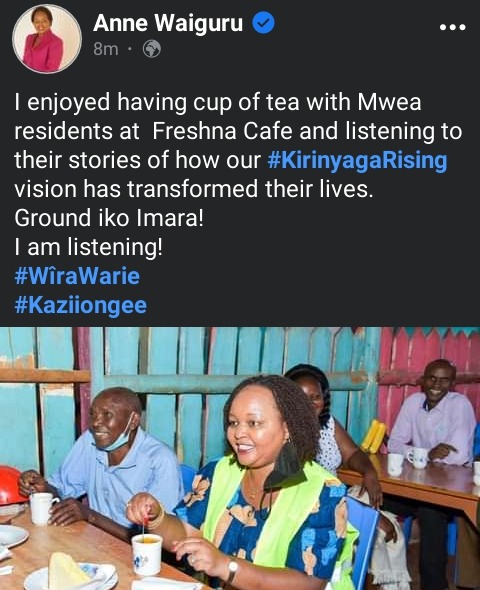Open Anne Waiguru's round profile picture
The height and width of the screenshot is (590, 480).
pyautogui.click(x=47, y=38)
